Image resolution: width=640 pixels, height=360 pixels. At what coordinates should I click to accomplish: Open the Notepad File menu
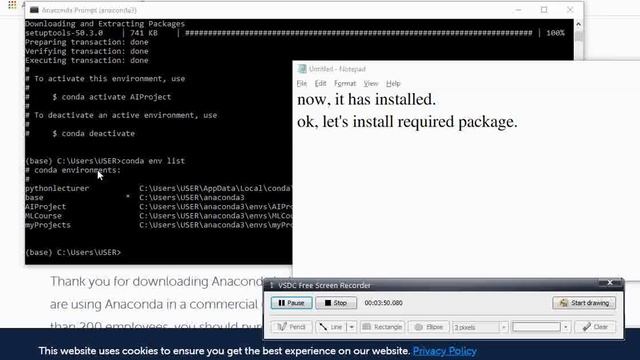[302, 83]
